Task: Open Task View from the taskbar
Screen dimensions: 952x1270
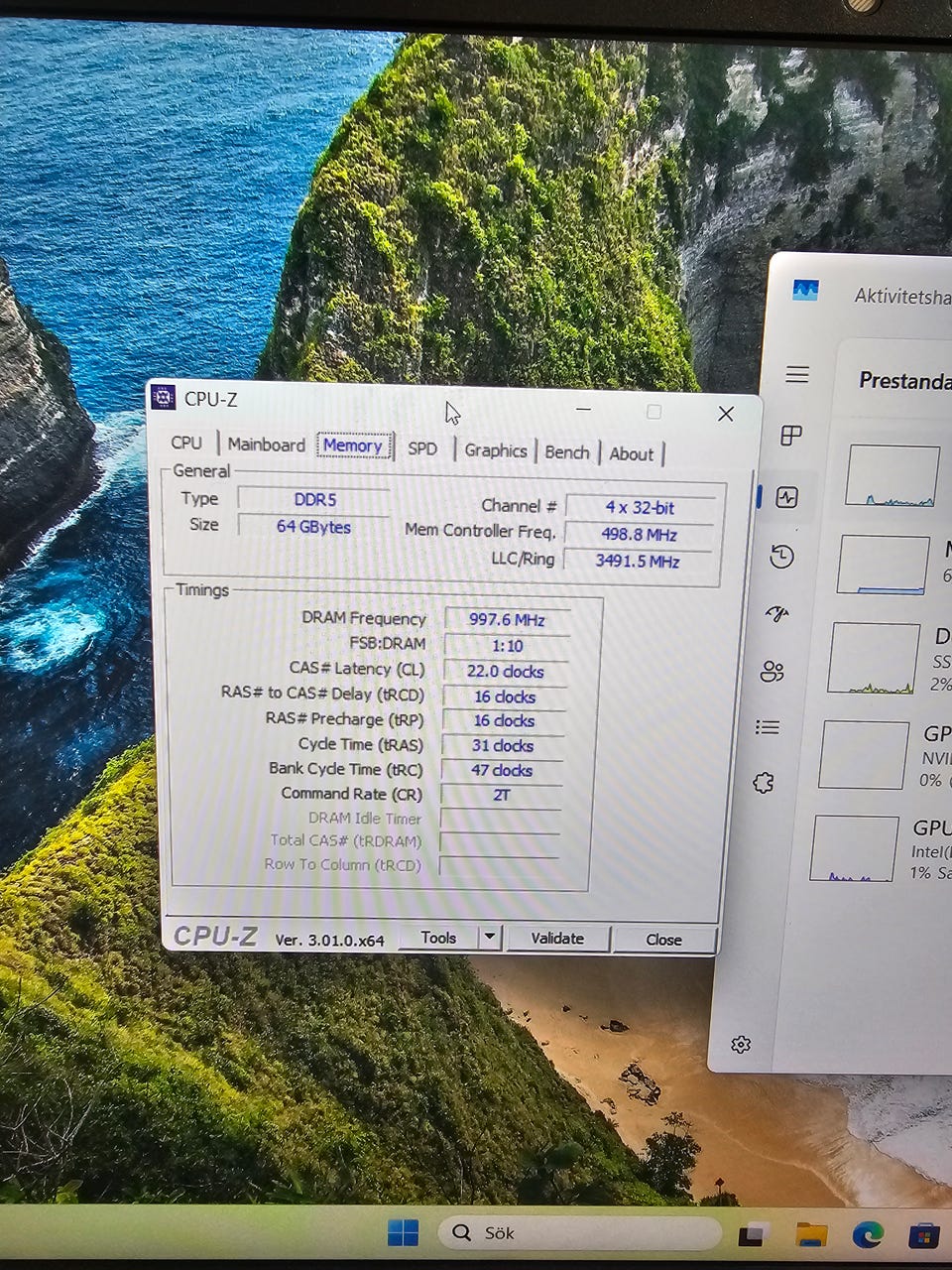Action: tap(753, 1235)
